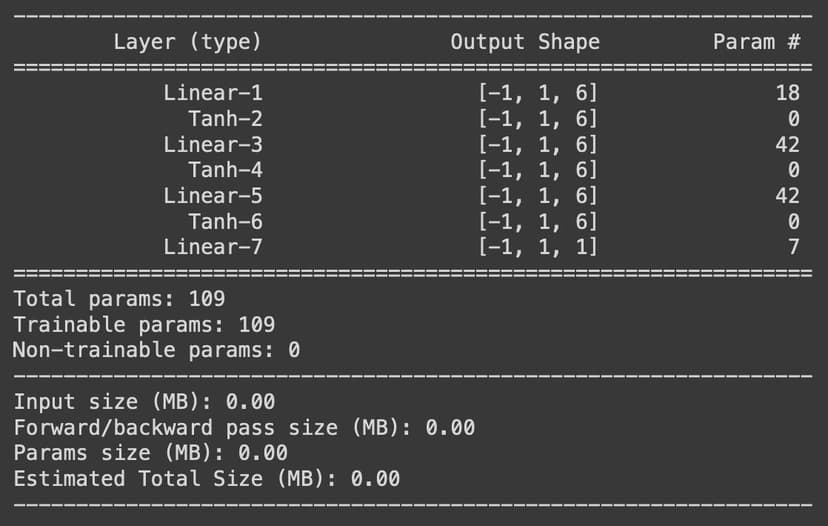Click the Tanh-4 layer name
The height and width of the screenshot is (526, 828).
tap(225, 170)
